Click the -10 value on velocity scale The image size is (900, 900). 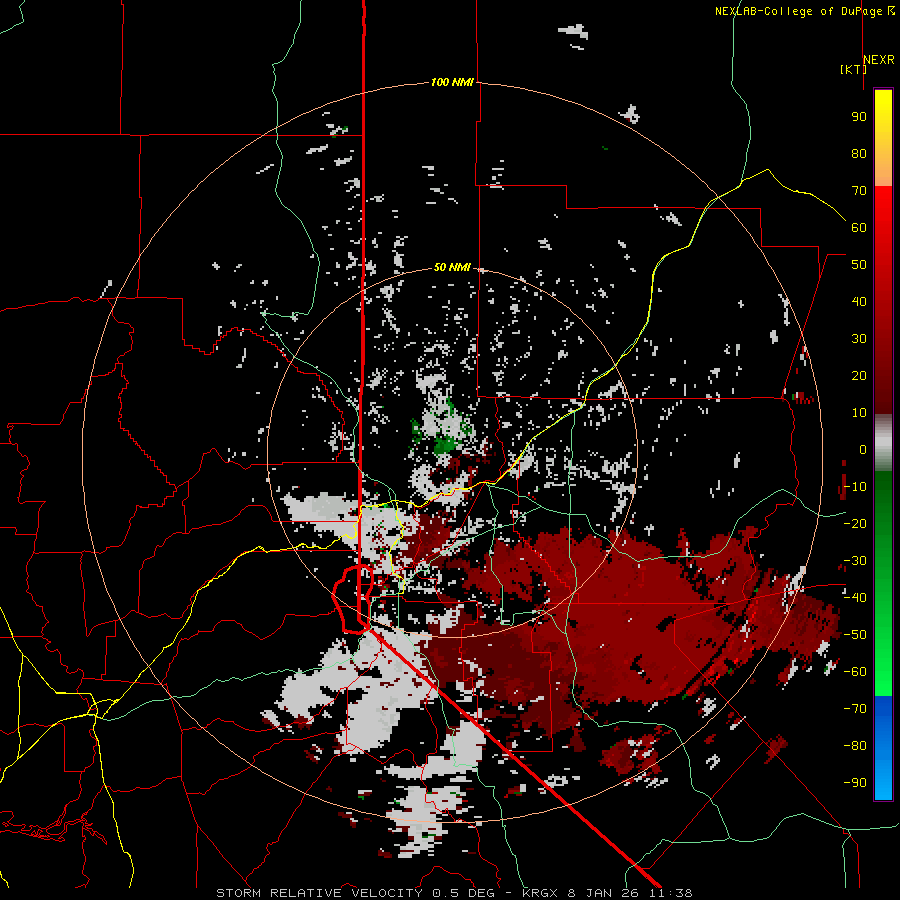[855, 487]
